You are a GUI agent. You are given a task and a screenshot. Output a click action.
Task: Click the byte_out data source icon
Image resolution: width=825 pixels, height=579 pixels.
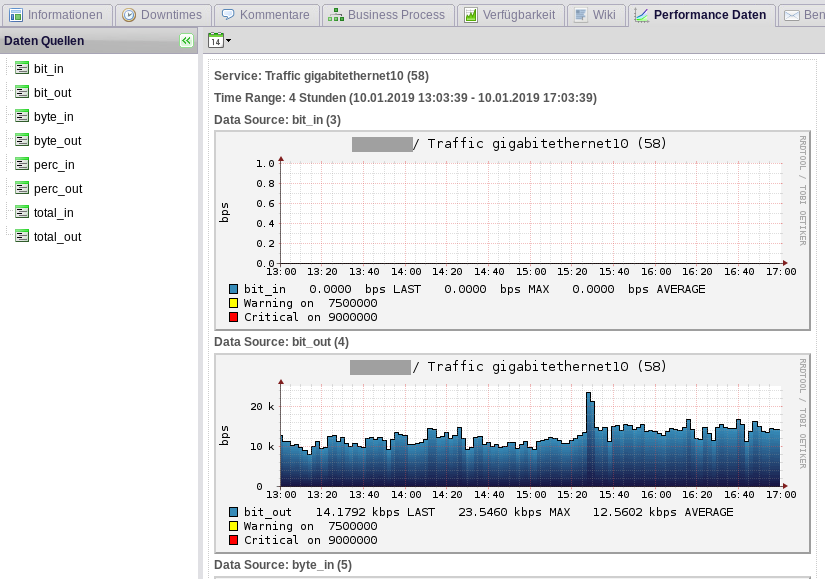click(x=22, y=141)
